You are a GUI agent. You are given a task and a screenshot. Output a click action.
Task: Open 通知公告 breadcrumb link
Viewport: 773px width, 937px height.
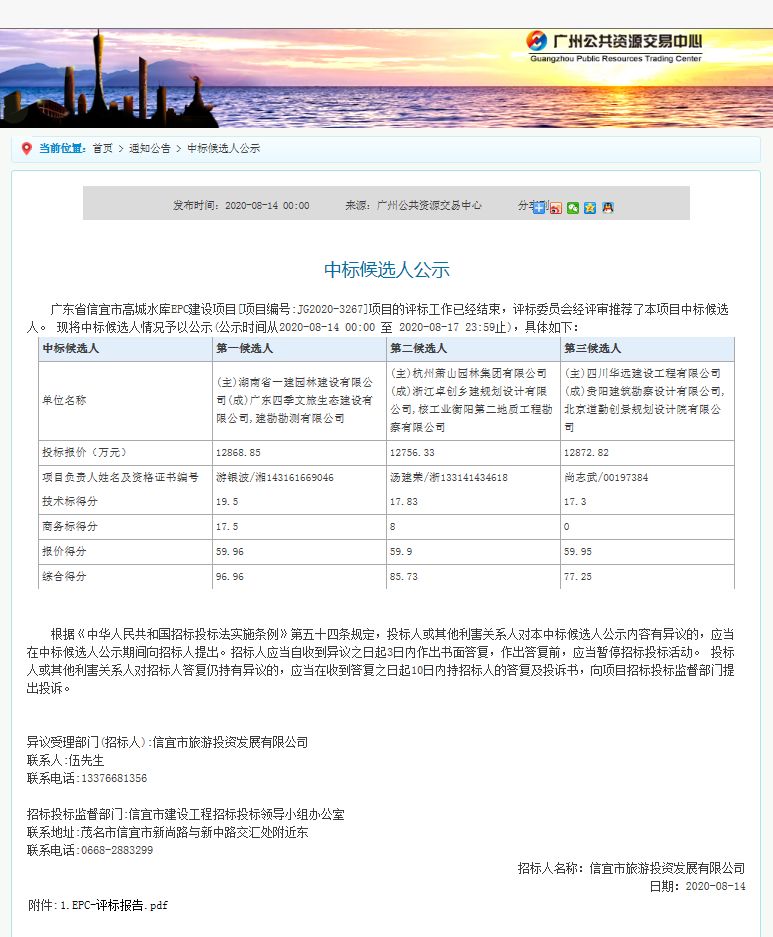(x=149, y=148)
